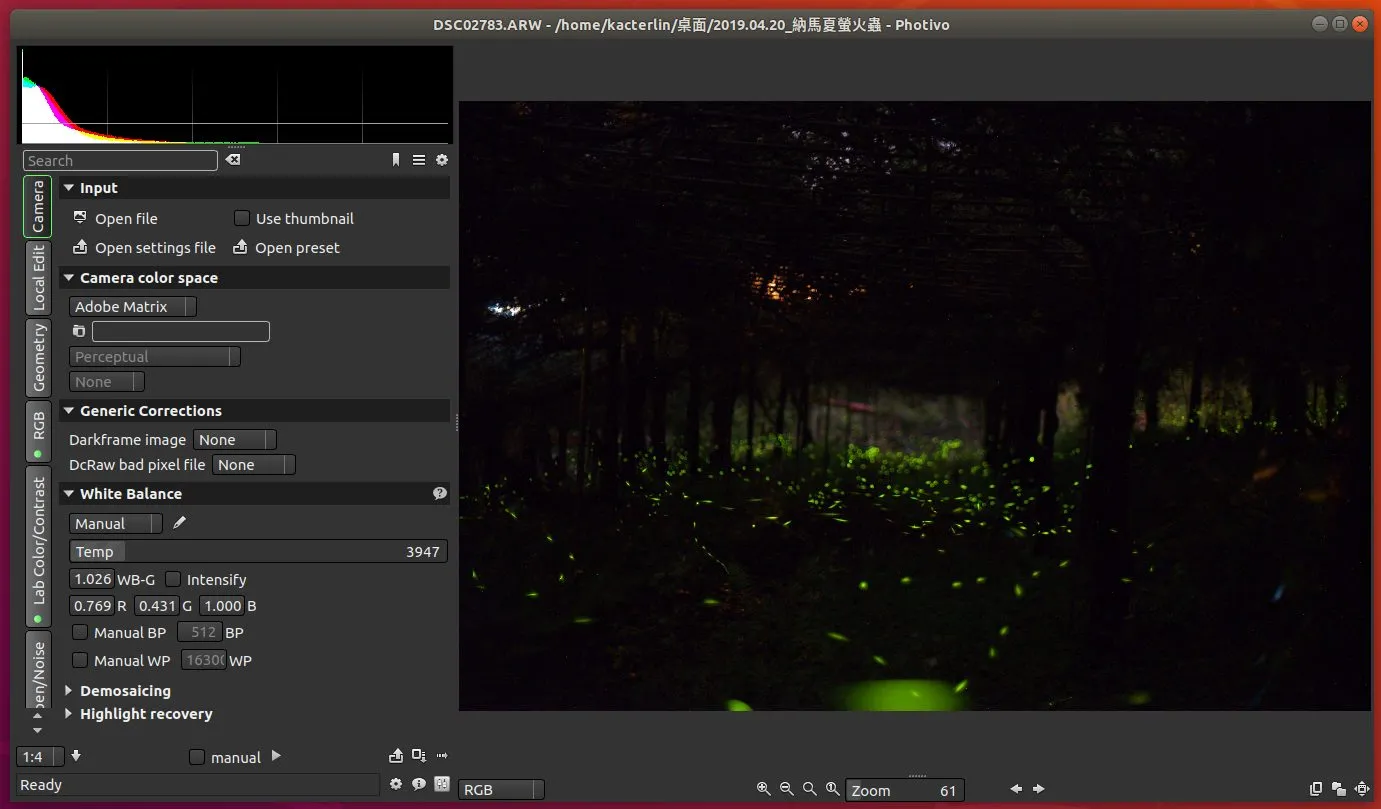Click the small icon left of ICC profile field

(79, 331)
